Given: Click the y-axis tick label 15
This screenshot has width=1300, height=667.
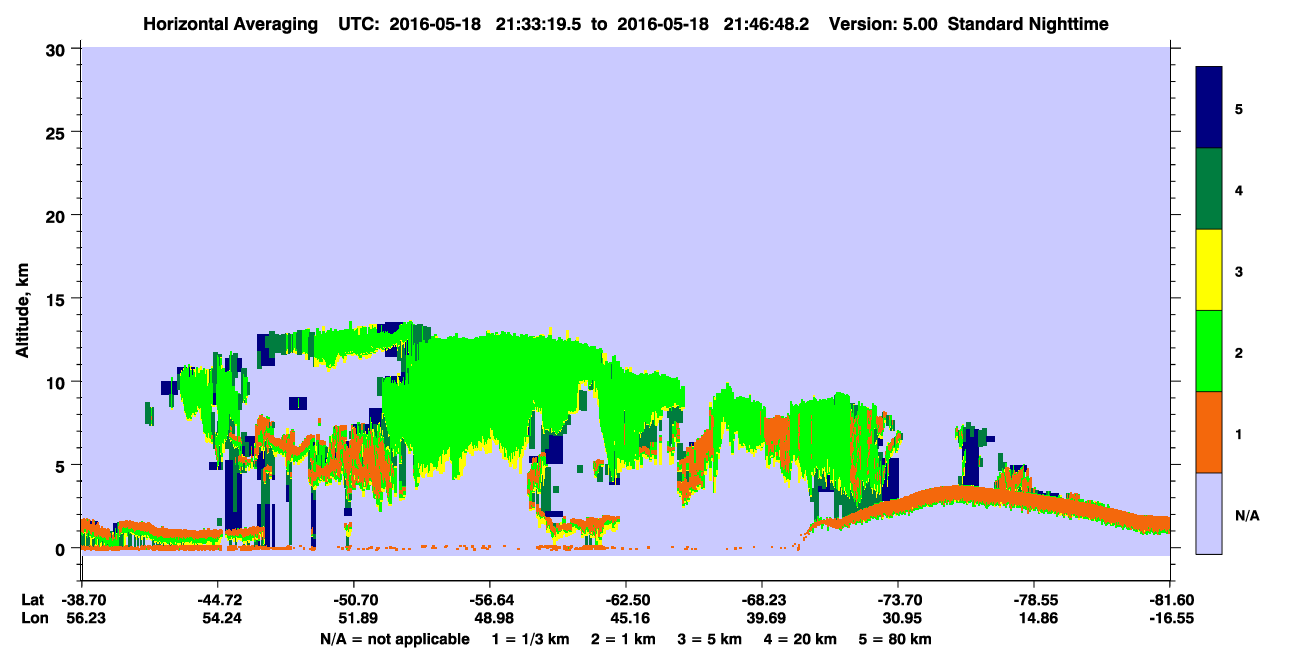Looking at the screenshot, I should [57, 298].
